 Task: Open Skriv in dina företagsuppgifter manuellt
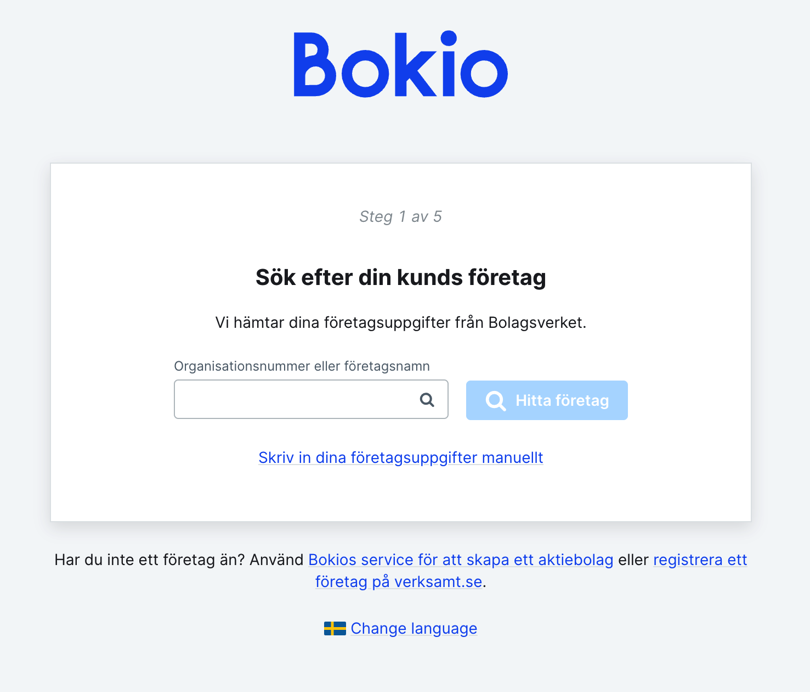click(x=400, y=457)
